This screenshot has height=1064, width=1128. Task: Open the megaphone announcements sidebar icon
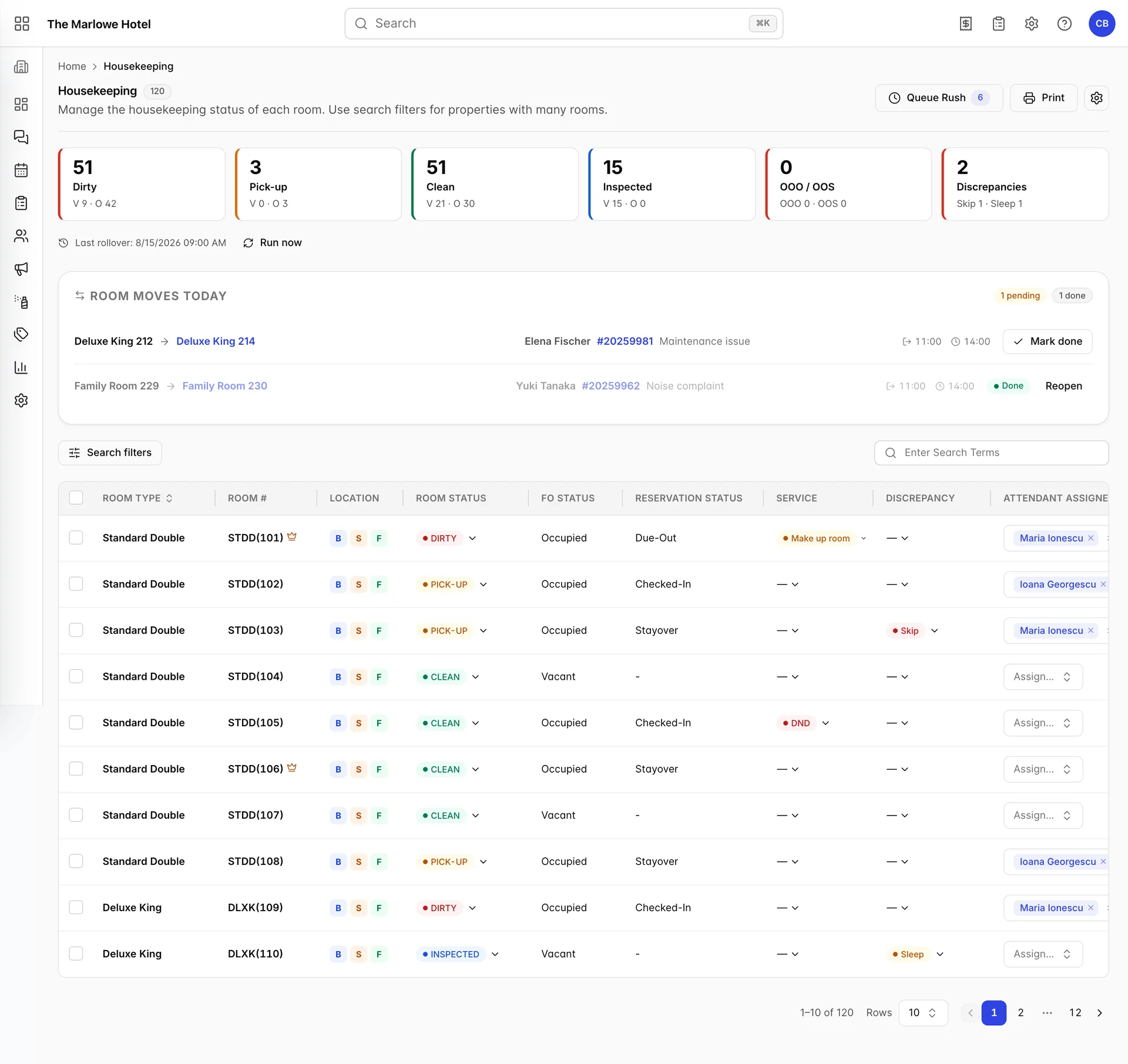(21, 269)
